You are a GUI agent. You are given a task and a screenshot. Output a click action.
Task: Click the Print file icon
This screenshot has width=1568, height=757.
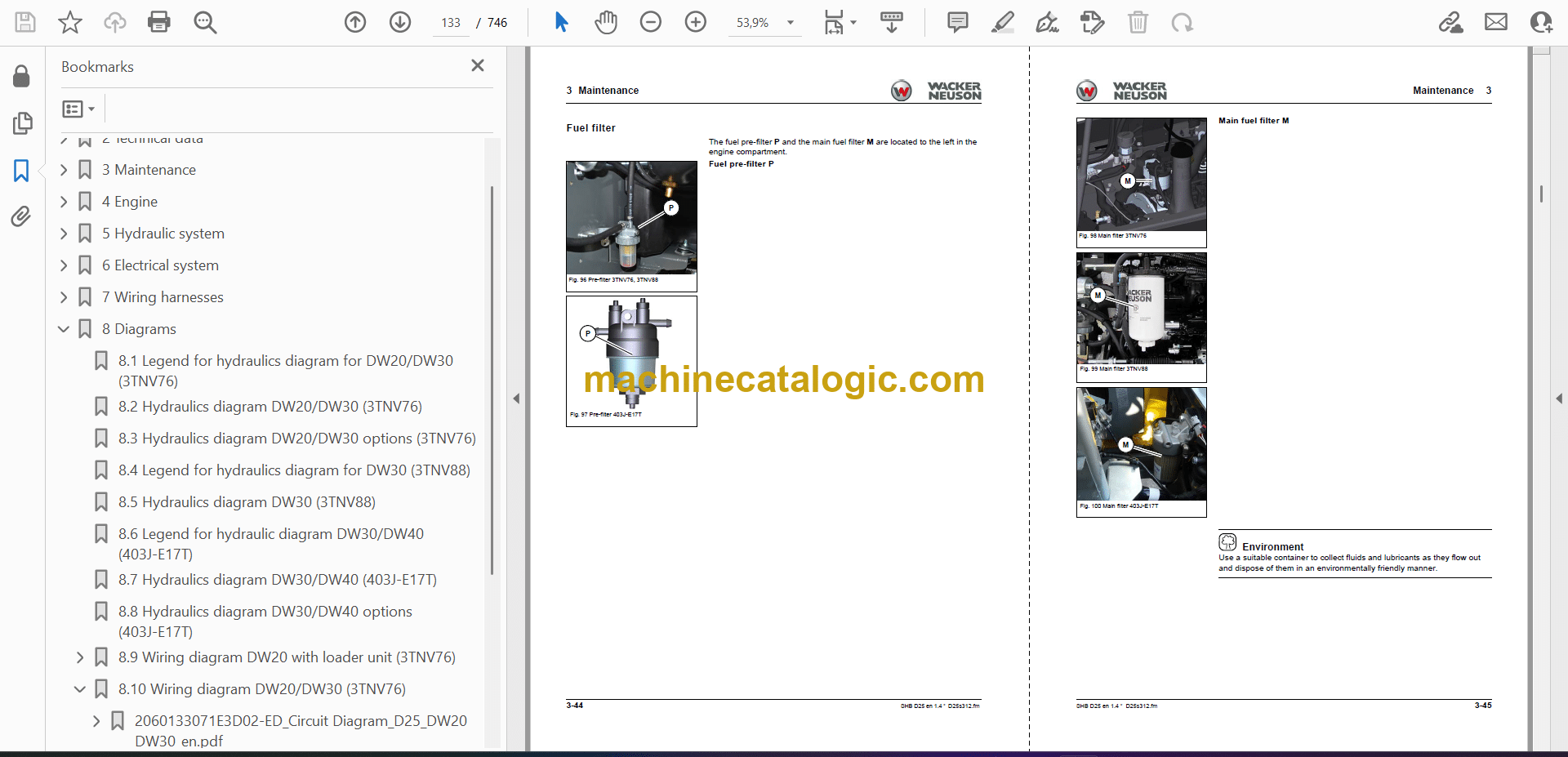(x=158, y=22)
